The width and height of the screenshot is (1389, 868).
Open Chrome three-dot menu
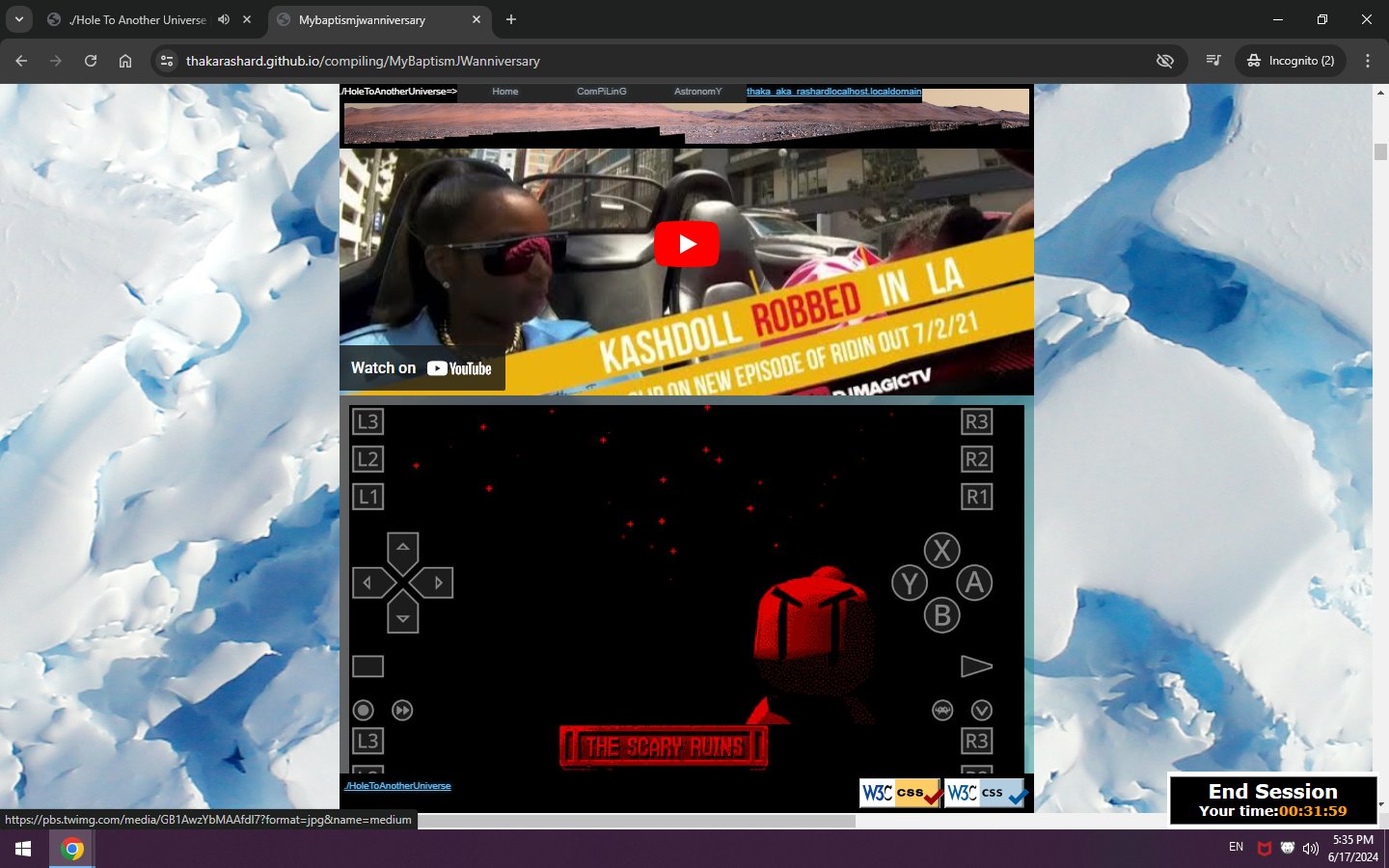pos(1368,61)
